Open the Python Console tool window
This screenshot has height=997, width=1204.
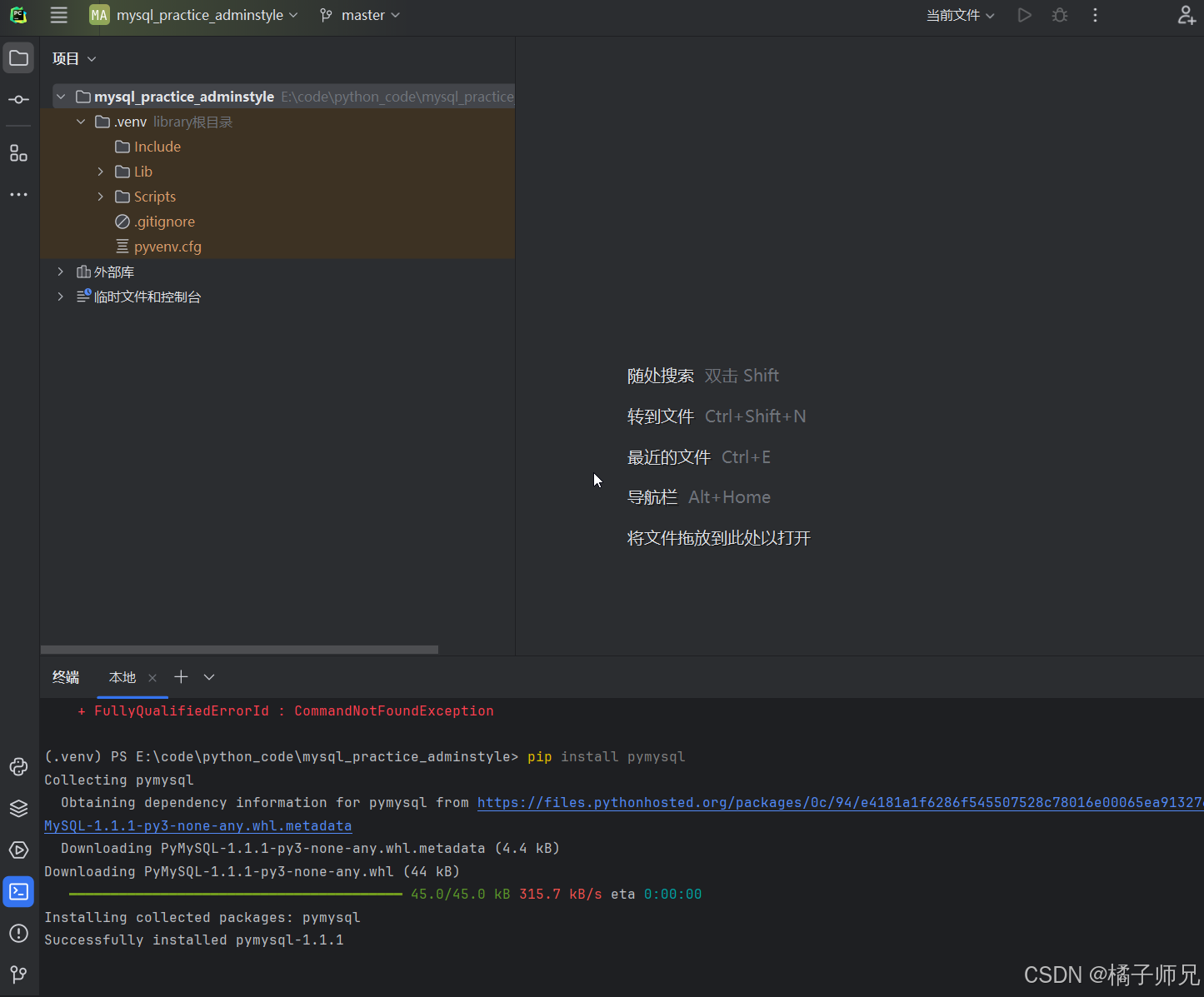click(18, 766)
